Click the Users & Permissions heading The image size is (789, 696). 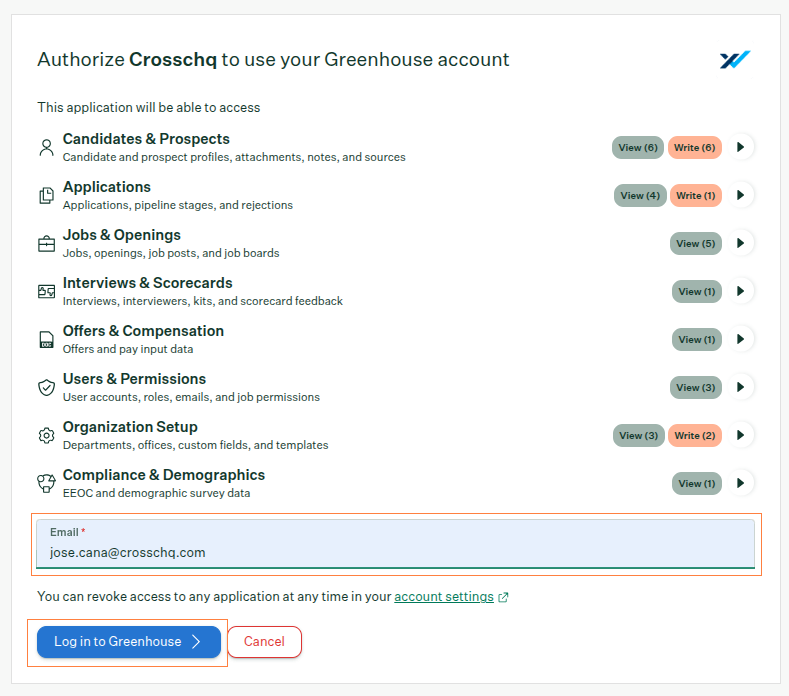click(134, 379)
